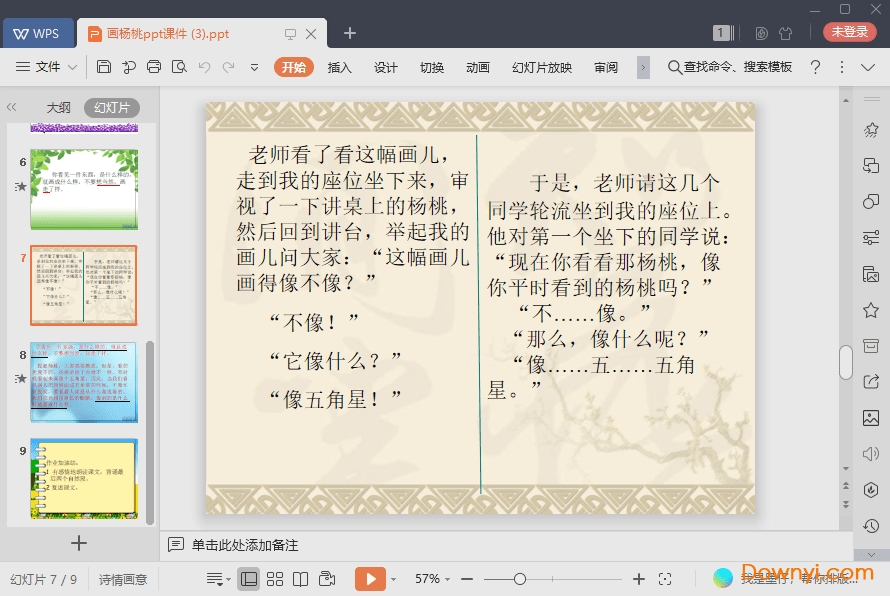The height and width of the screenshot is (596, 890).
Task: Click fit slide to window icon
Action: [x=665, y=579]
